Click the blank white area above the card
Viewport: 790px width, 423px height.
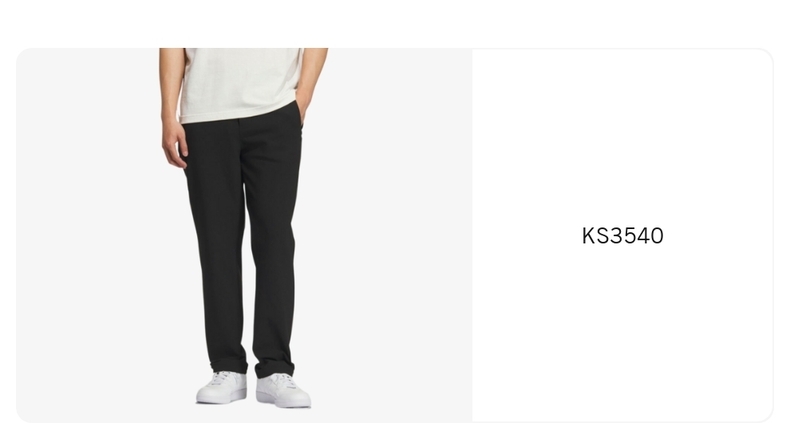coord(395,23)
